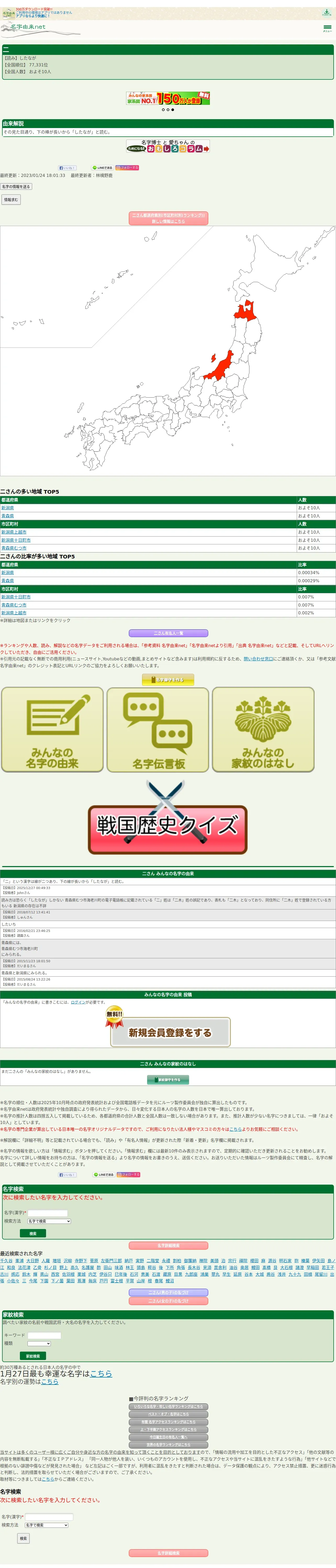Click Instagram フォローする above the 最終更新 line
Viewport: 336px width, 1568px height.
pos(127,168)
